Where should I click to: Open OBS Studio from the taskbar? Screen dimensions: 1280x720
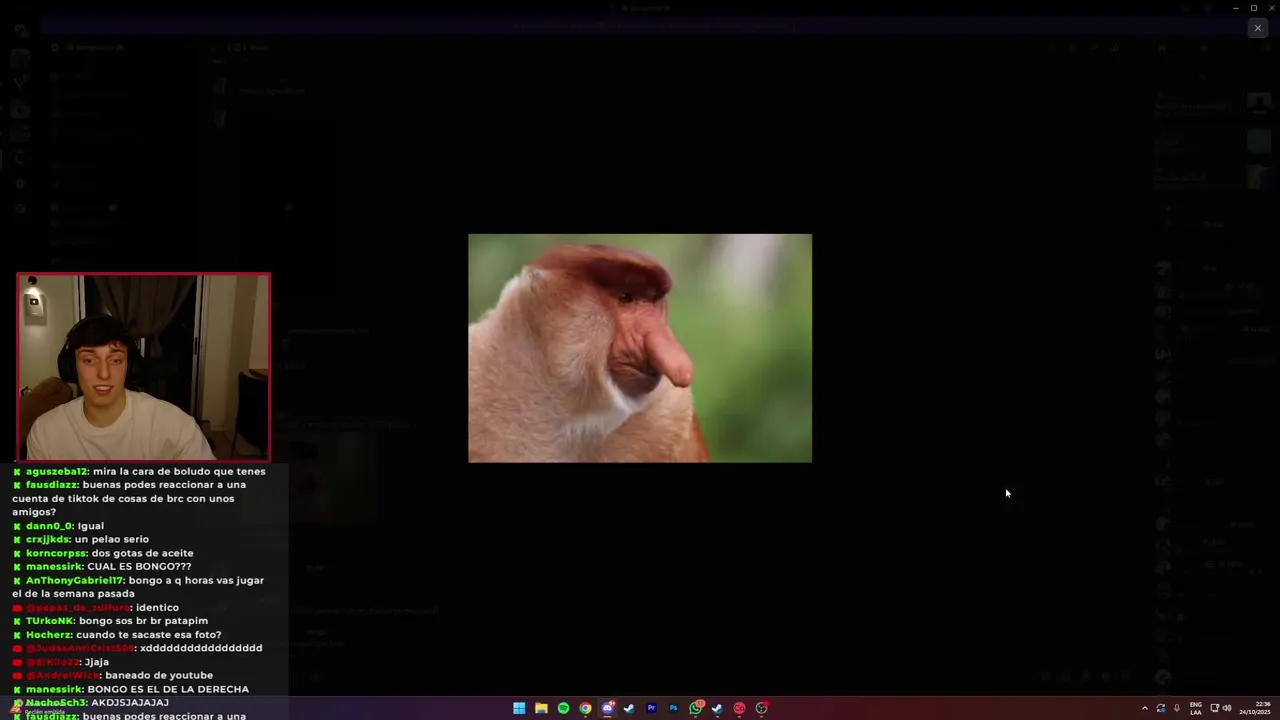pyautogui.click(x=761, y=708)
